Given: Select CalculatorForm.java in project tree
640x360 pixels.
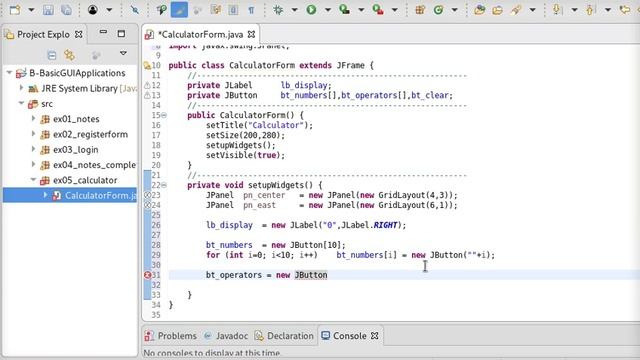Looking at the screenshot, I should (x=70, y=196).
